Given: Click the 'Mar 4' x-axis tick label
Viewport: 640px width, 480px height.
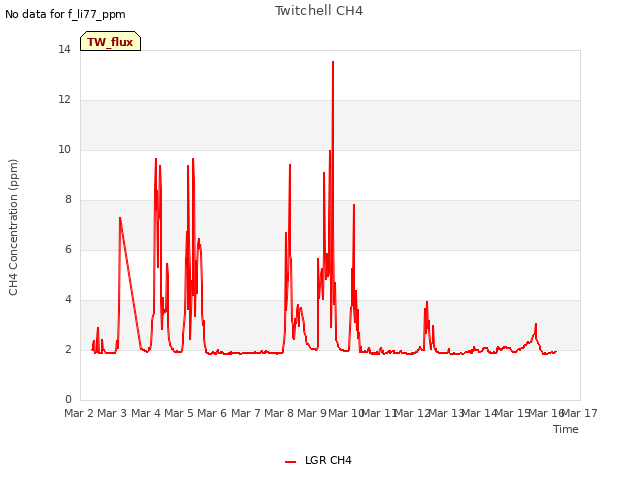Looking at the screenshot, I should tap(146, 413).
